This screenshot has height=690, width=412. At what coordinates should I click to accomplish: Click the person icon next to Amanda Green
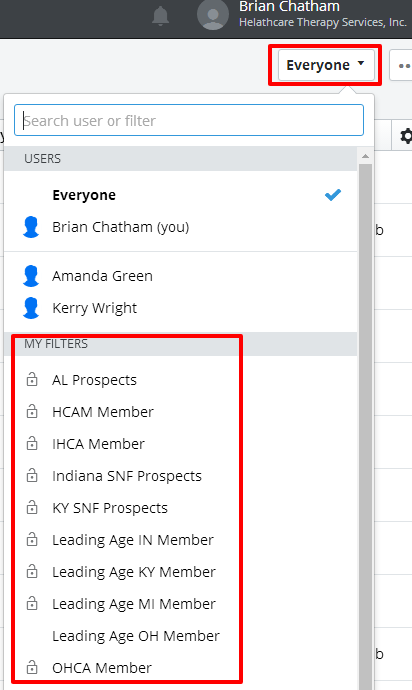point(31,276)
